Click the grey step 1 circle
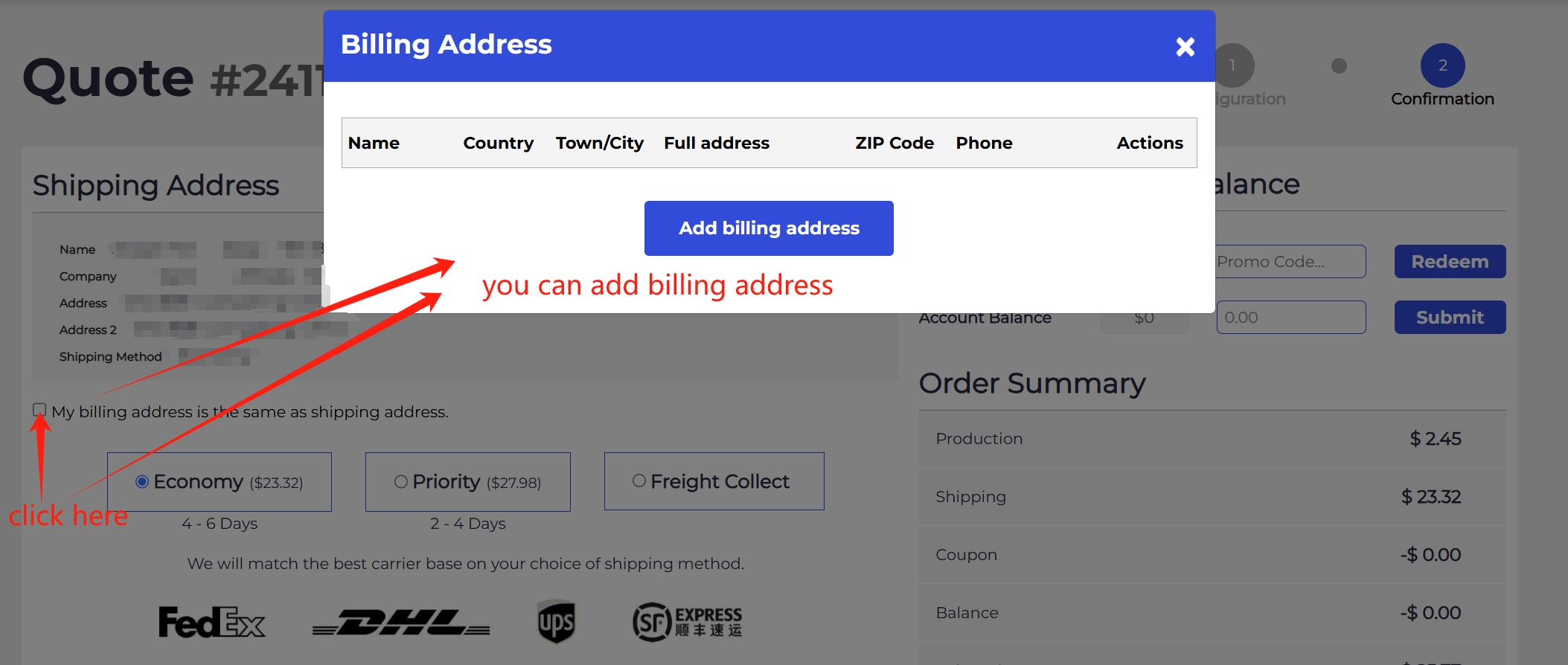 1234,65
